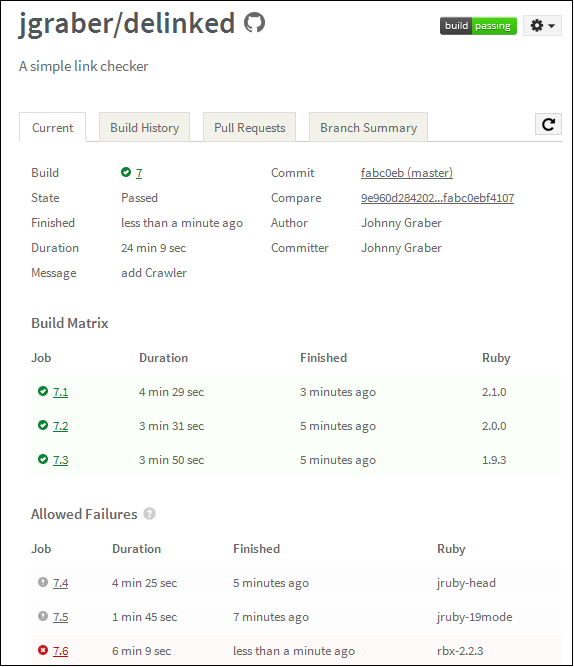Image resolution: width=574 pixels, height=667 pixels.
Task: Open the gear settings dropdown
Action: pos(542,26)
